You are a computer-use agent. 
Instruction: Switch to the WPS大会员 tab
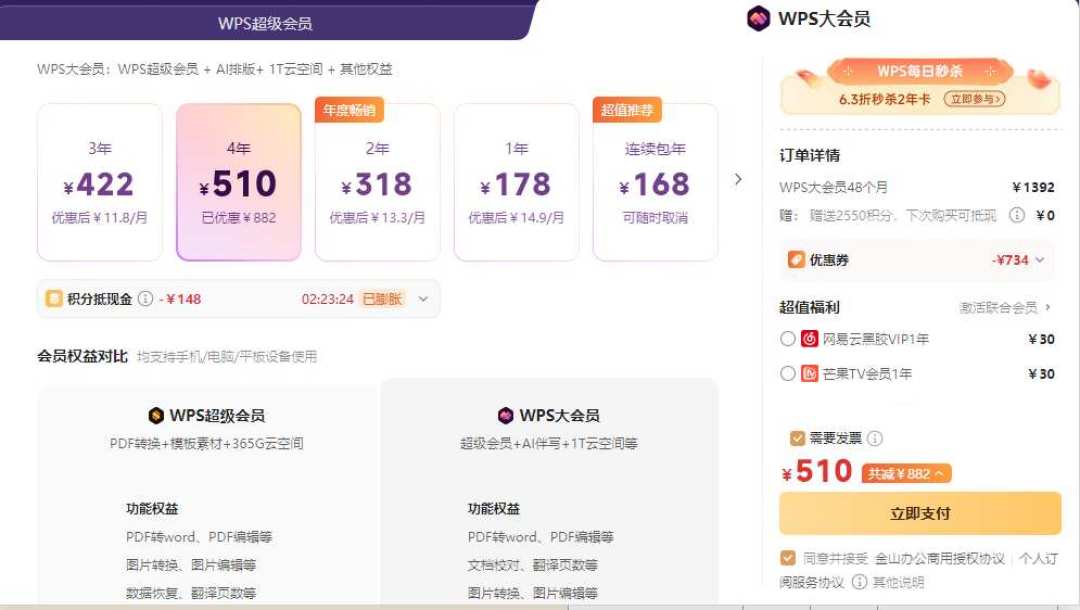pyautogui.click(x=809, y=19)
